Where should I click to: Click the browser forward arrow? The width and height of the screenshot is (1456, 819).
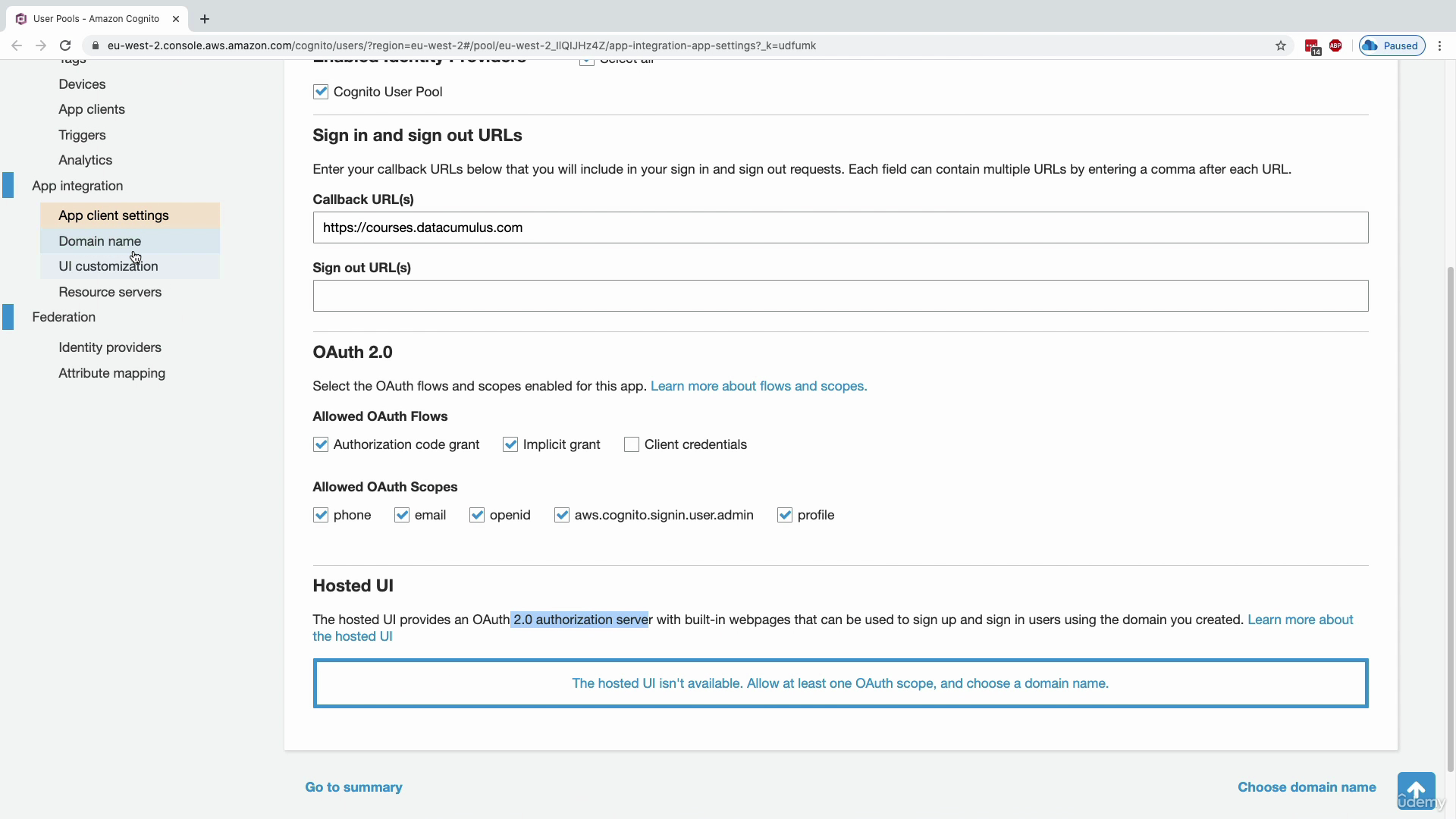[41, 45]
